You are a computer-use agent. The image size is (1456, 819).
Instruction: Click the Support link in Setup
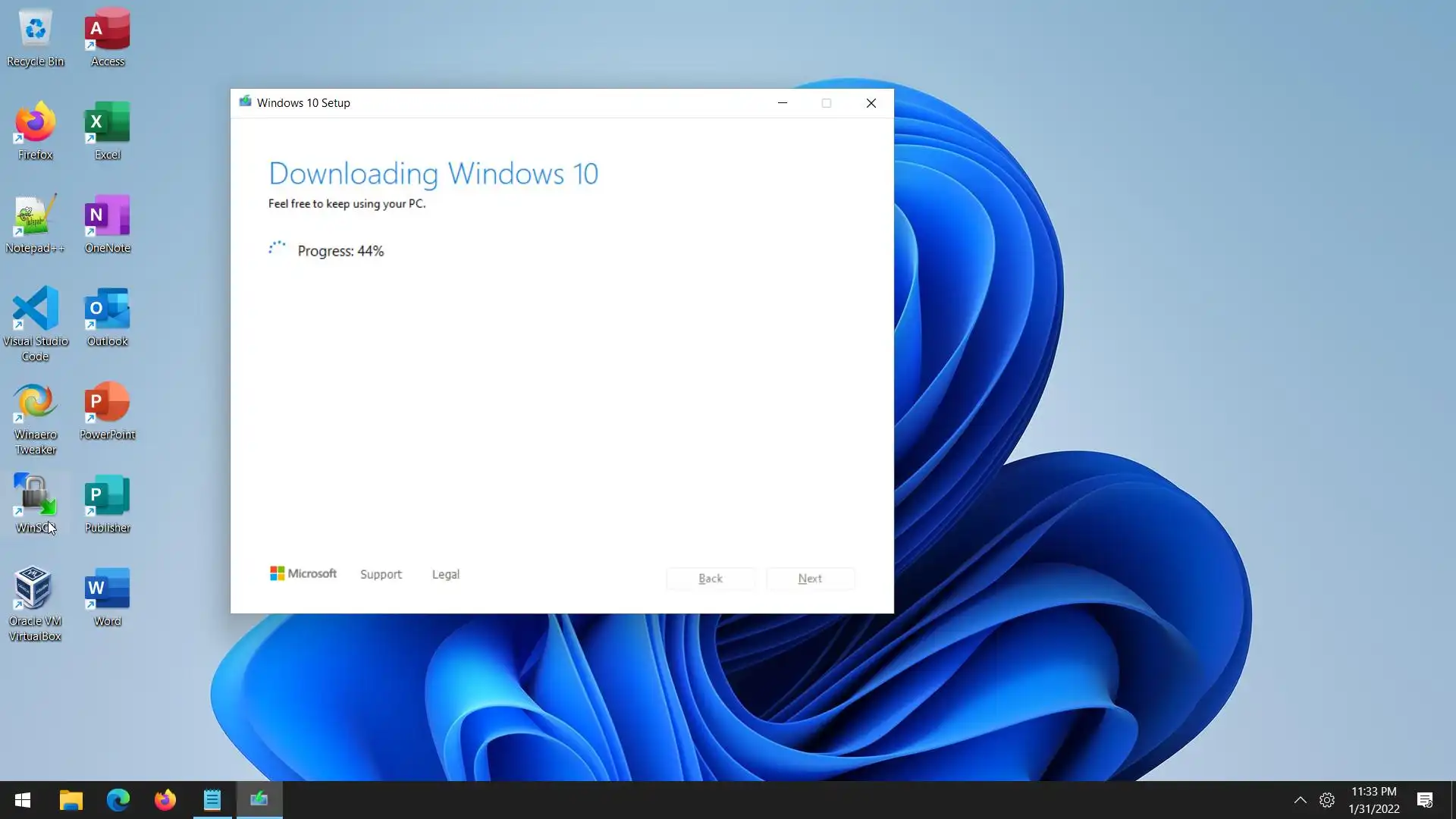click(381, 575)
